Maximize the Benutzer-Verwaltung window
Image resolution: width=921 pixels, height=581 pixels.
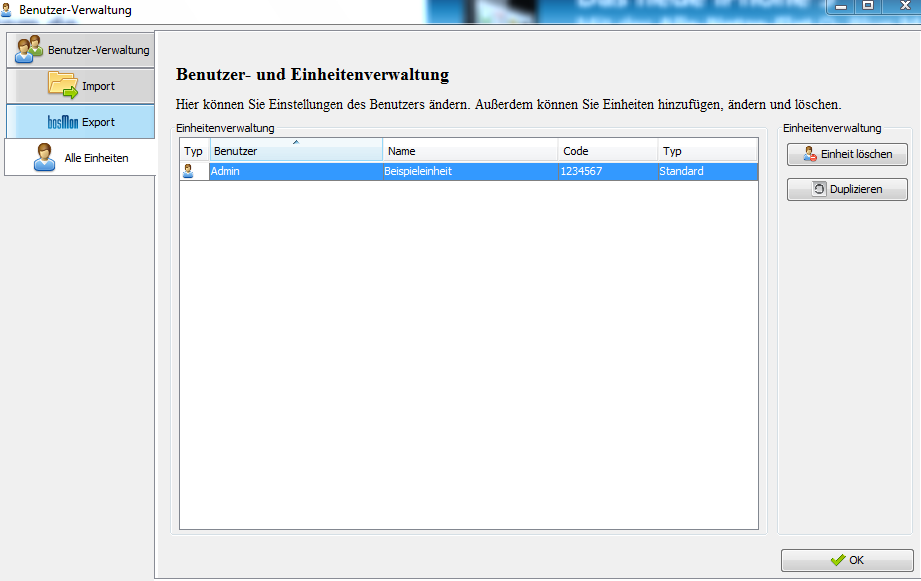click(867, 6)
